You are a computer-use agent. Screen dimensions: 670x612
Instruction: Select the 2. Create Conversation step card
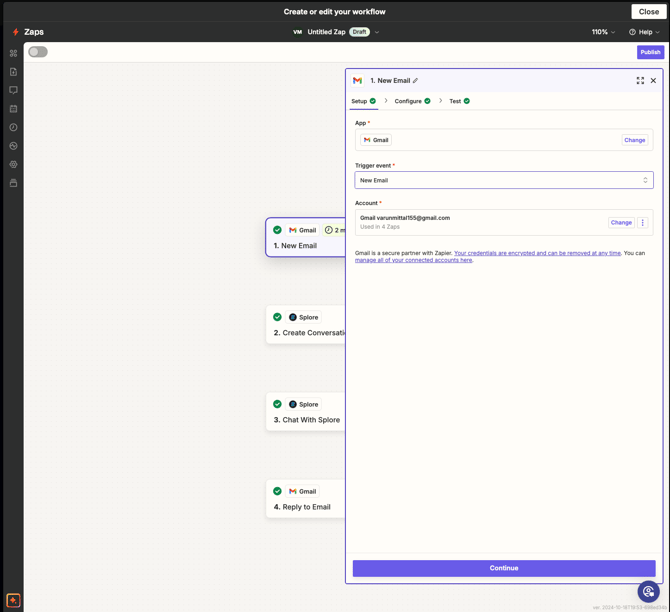pyautogui.click(x=306, y=324)
